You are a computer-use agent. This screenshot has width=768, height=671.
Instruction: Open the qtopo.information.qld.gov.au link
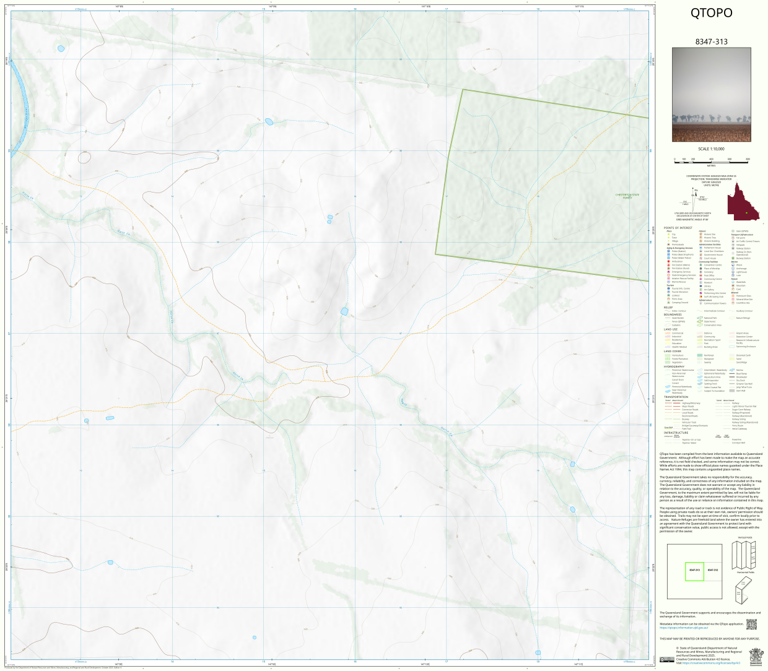point(684,627)
